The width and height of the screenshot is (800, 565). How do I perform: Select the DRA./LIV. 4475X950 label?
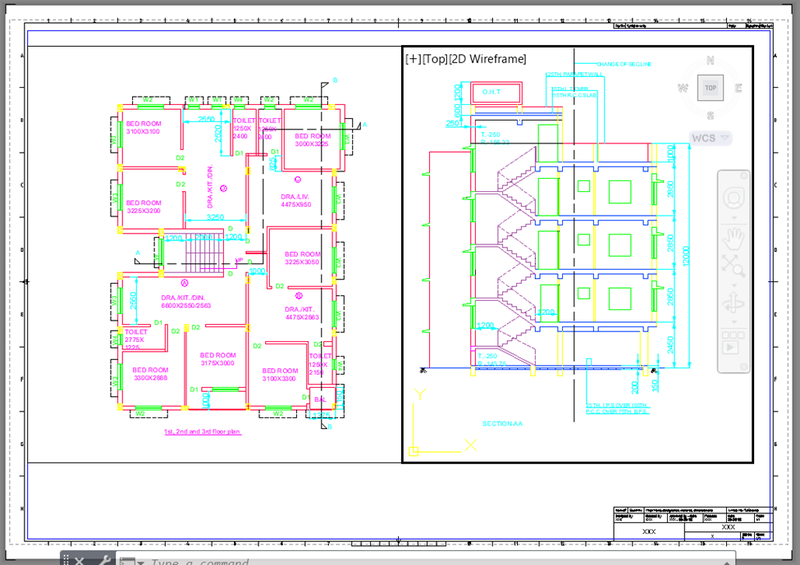(x=296, y=201)
